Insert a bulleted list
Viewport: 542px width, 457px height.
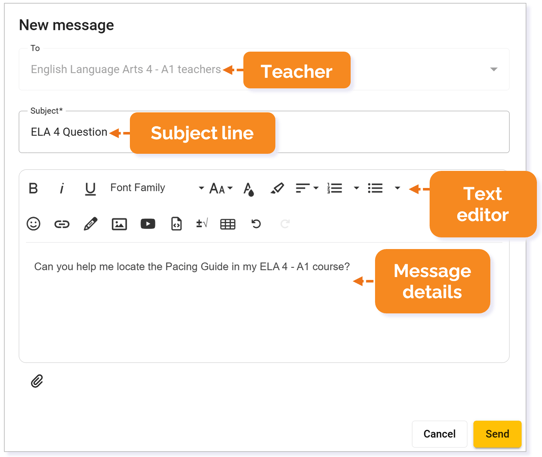tap(375, 188)
